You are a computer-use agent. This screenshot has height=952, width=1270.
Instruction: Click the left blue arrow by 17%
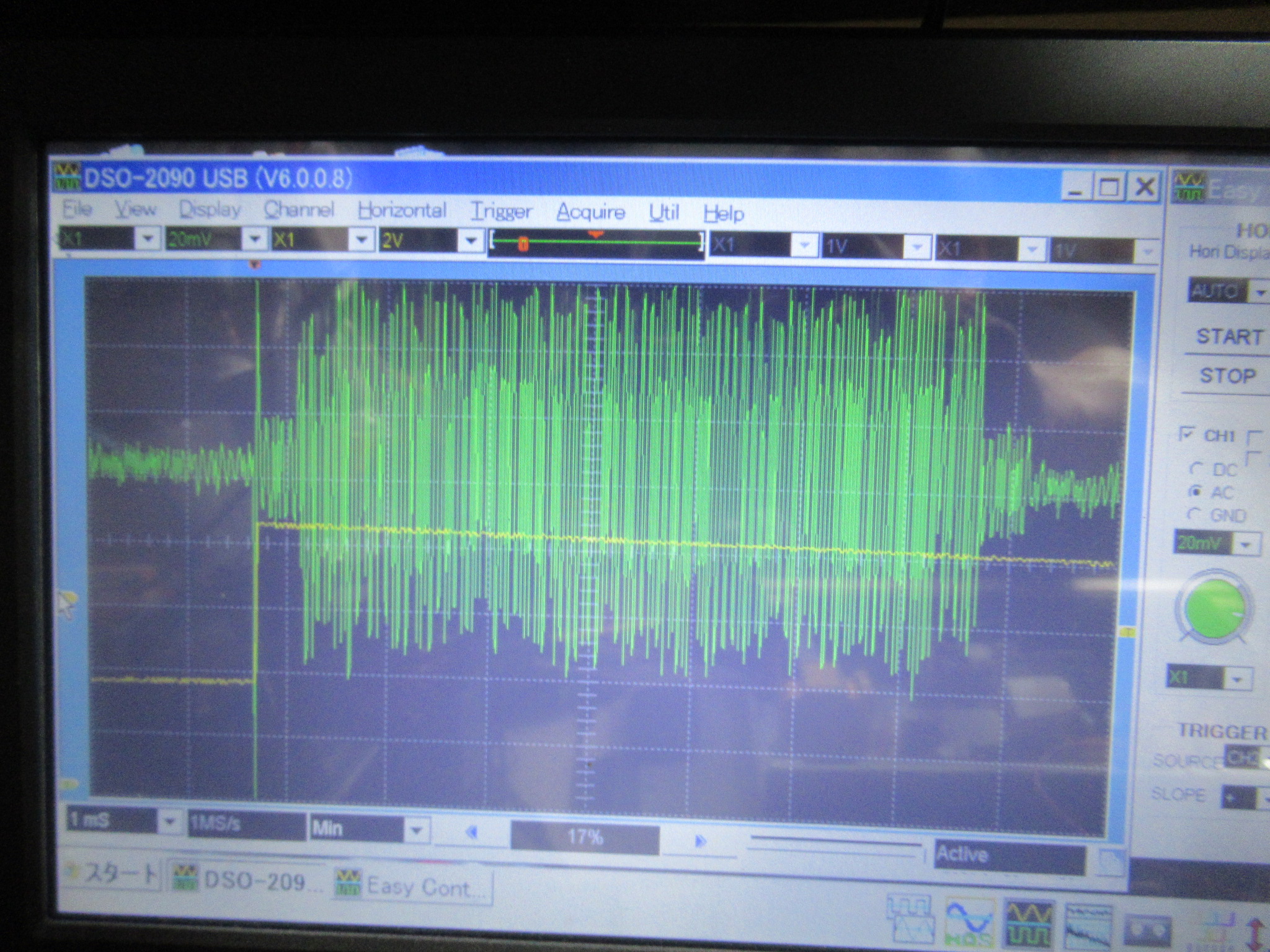click(x=471, y=832)
